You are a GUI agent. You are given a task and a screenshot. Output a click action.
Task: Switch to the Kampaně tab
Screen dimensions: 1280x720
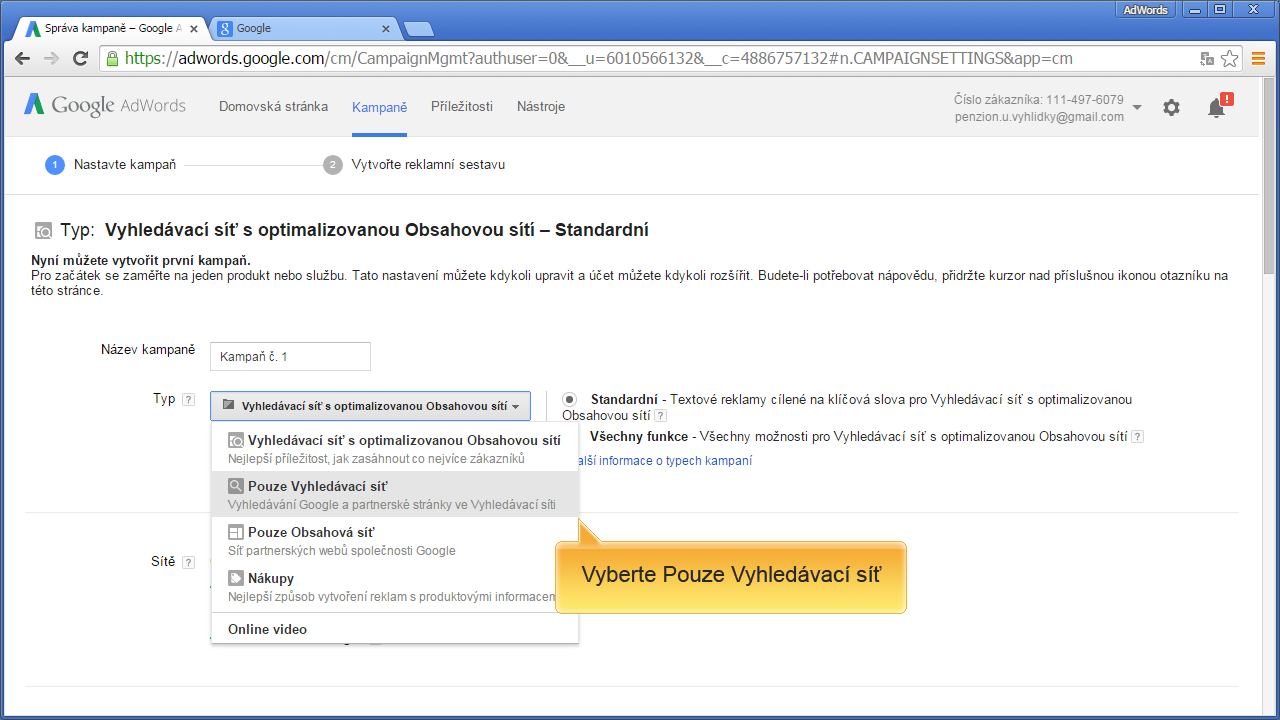[x=379, y=107]
